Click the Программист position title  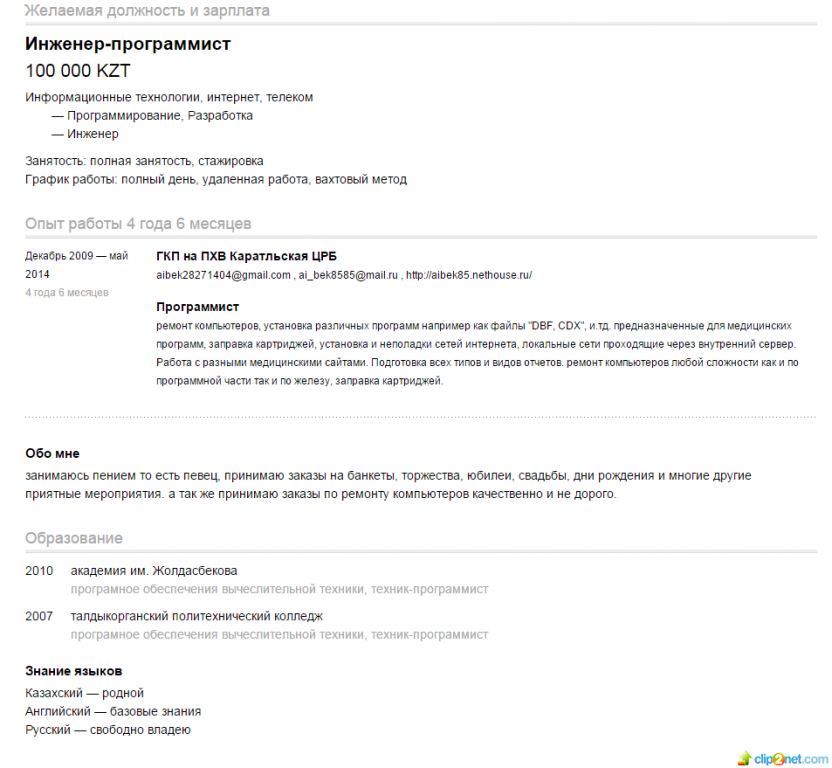coord(197,307)
